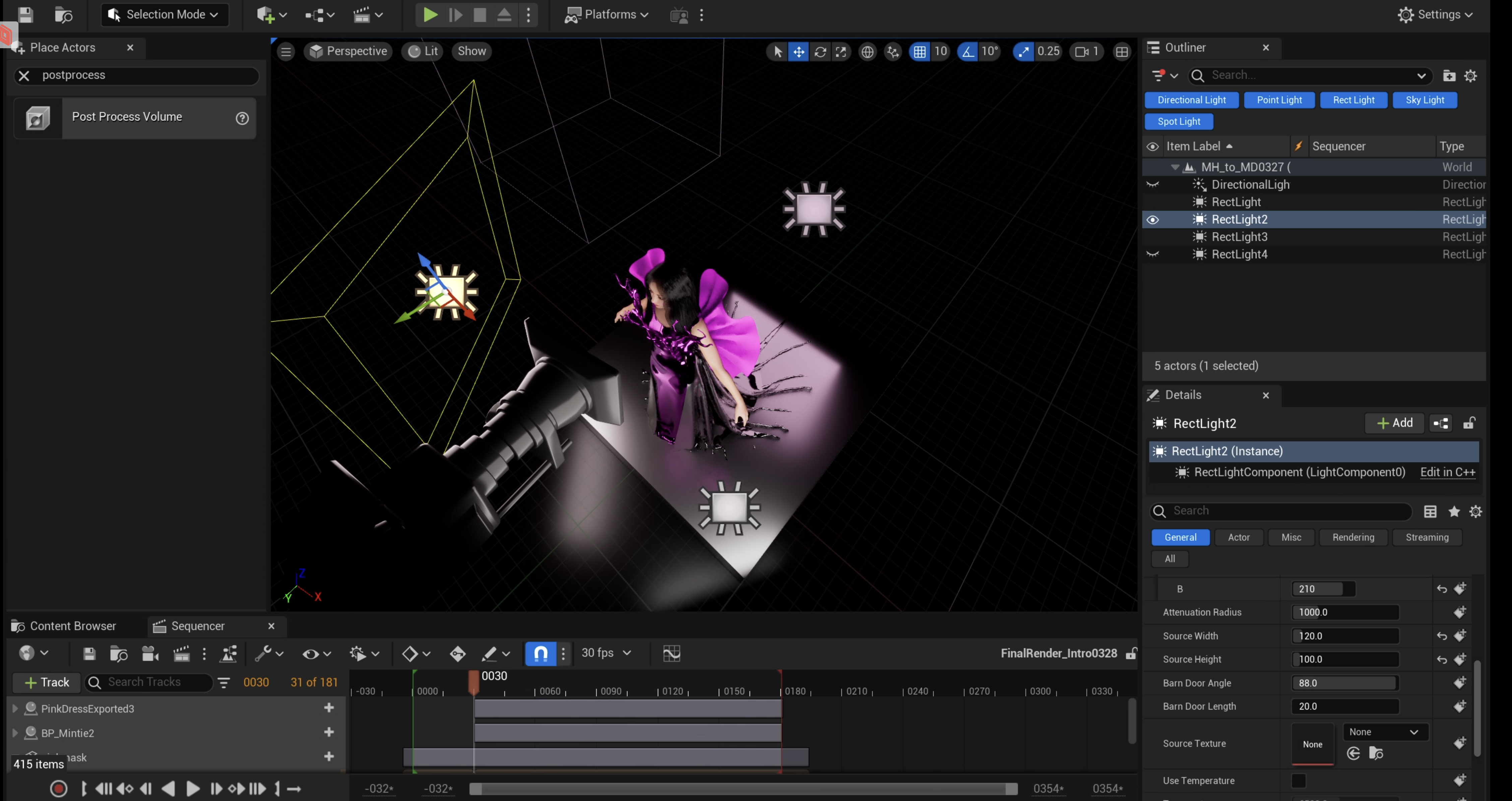Click the Sequencer camera cut icon
Screen dimensions: 1512x801
[150, 653]
